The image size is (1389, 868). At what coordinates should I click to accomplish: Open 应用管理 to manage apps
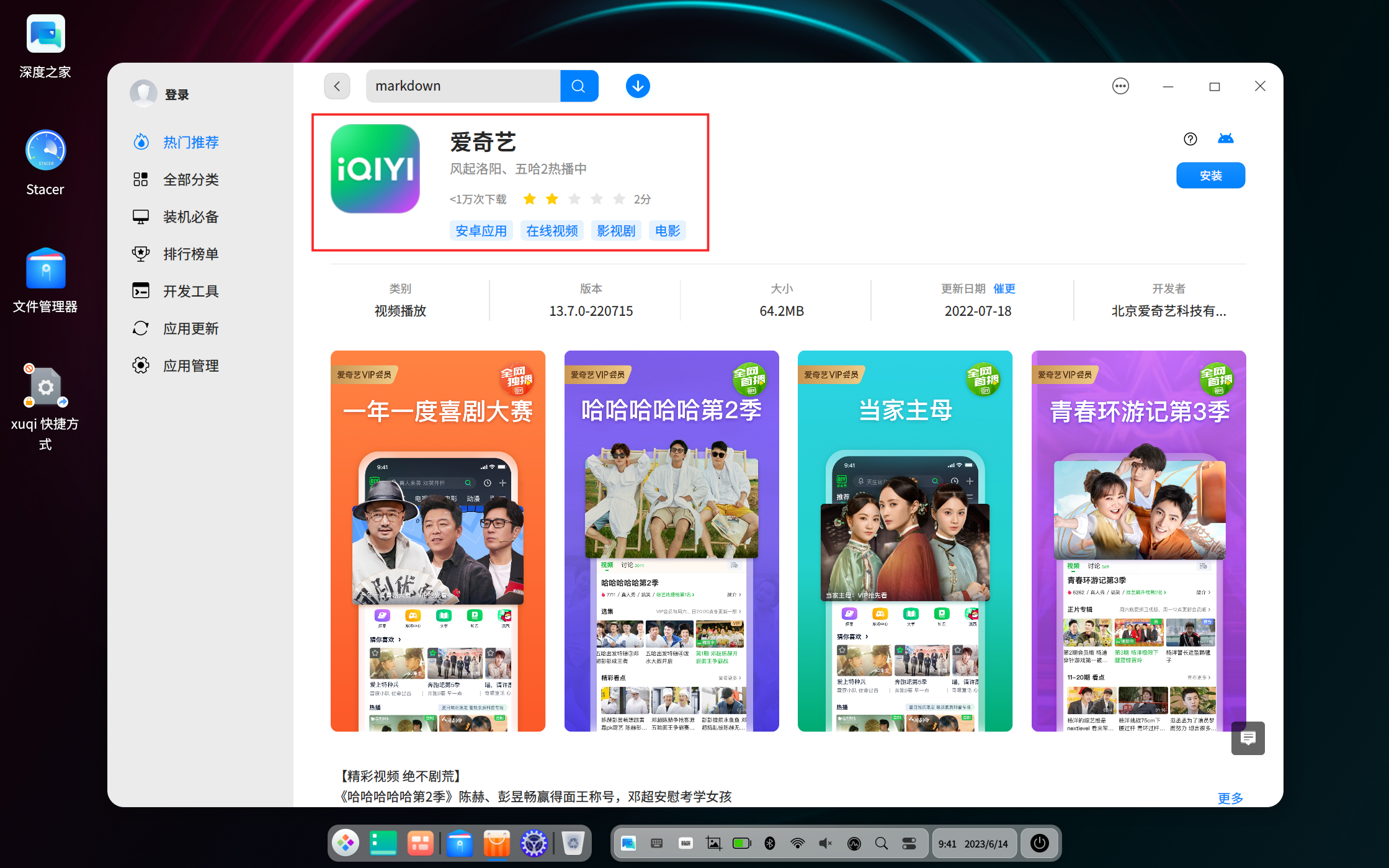point(190,365)
